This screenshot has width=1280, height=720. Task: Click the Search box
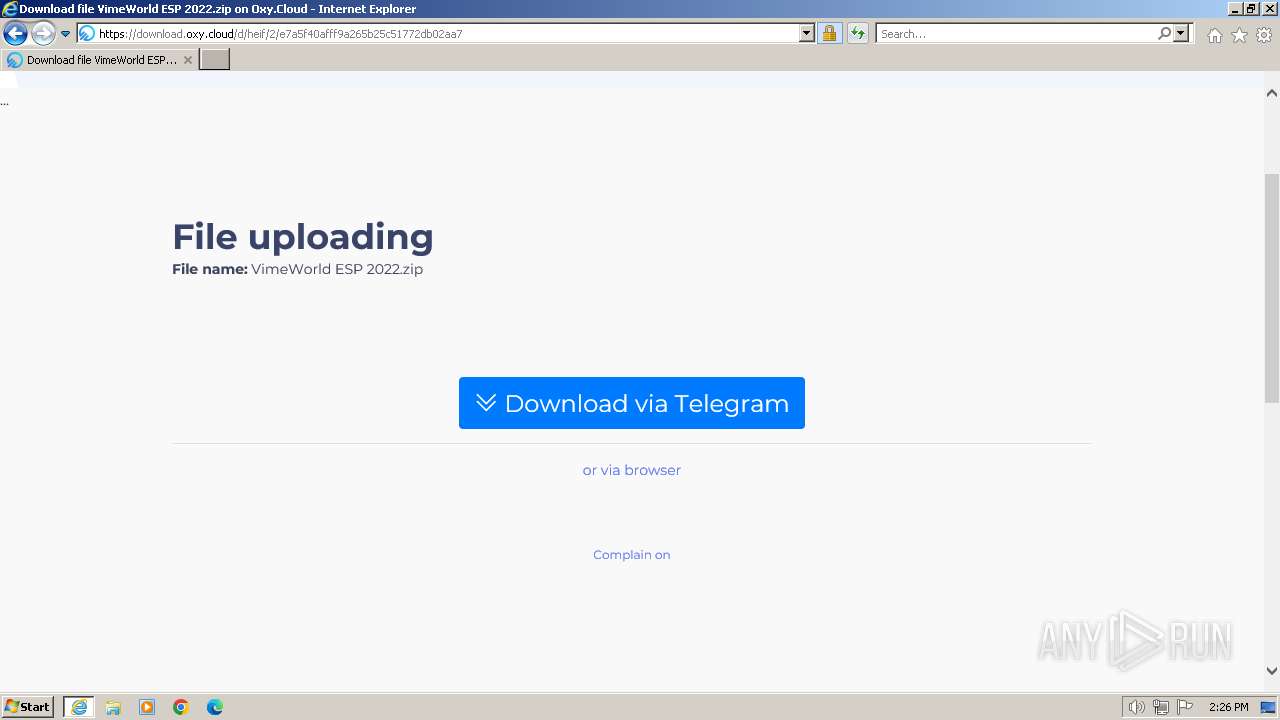point(1015,34)
